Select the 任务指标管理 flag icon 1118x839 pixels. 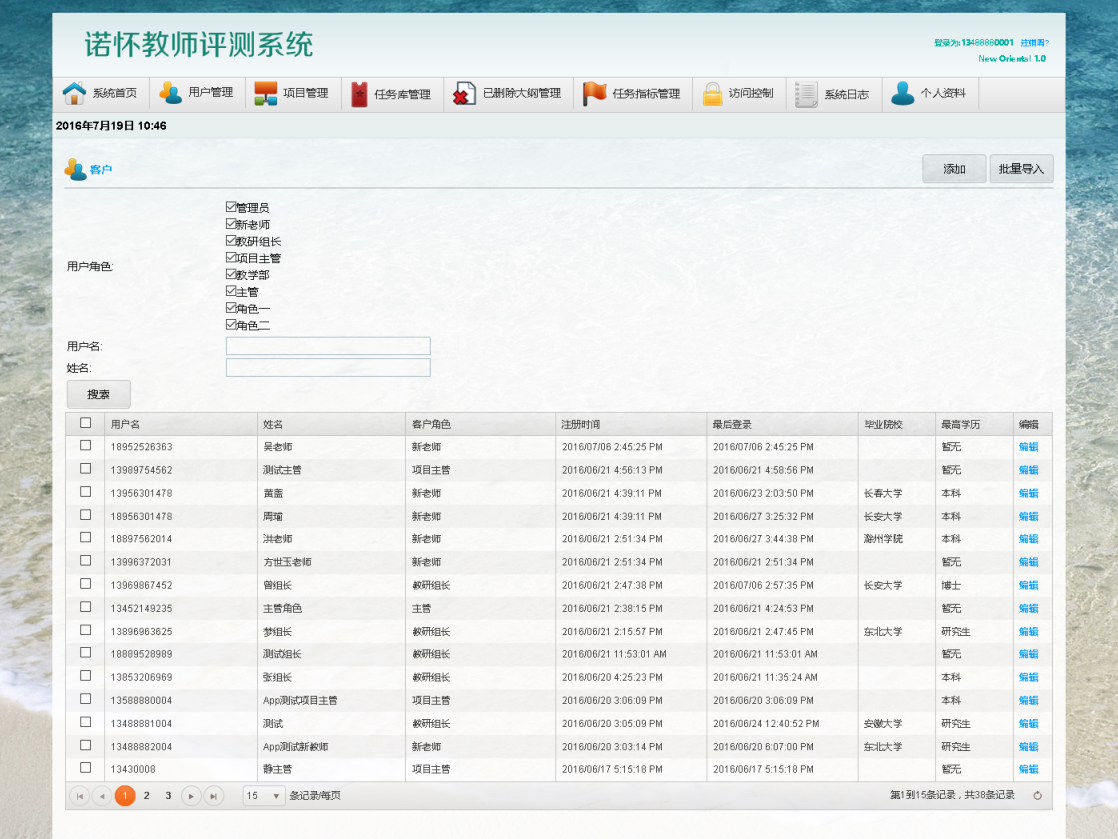[x=593, y=93]
